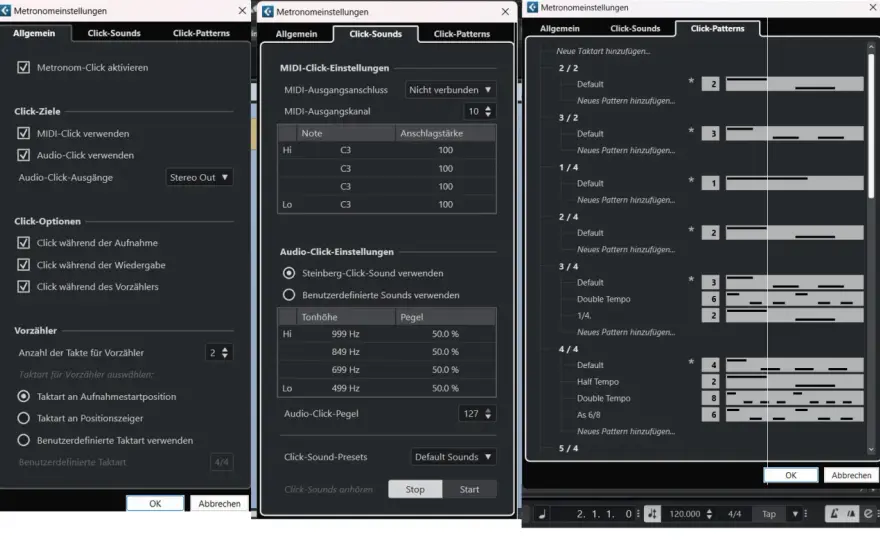
Task: Click the 4/4 time signature field in transport
Action: tap(734, 514)
